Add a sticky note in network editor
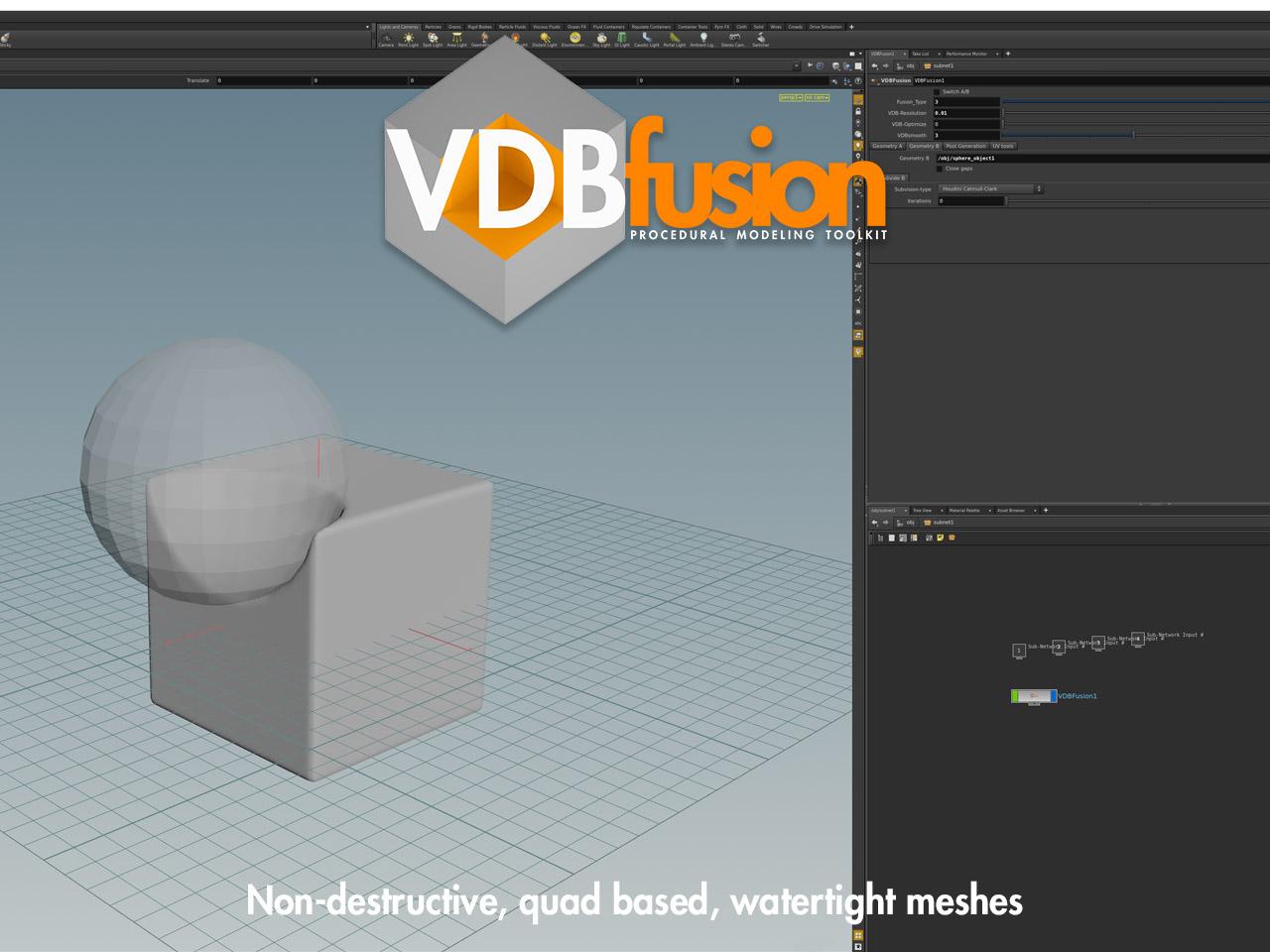This screenshot has height=952, width=1270. 940,537
